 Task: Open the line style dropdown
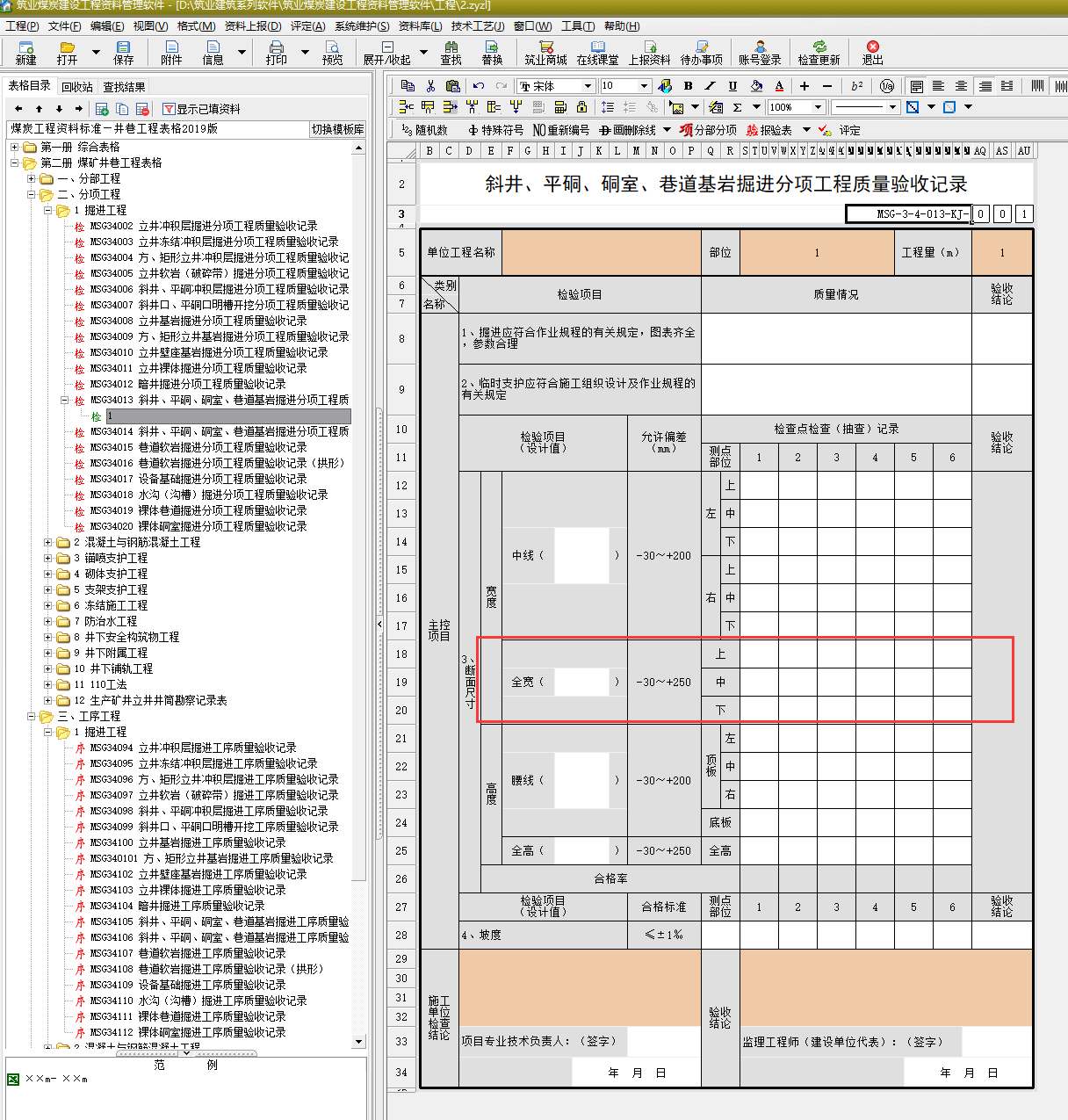coord(893,107)
